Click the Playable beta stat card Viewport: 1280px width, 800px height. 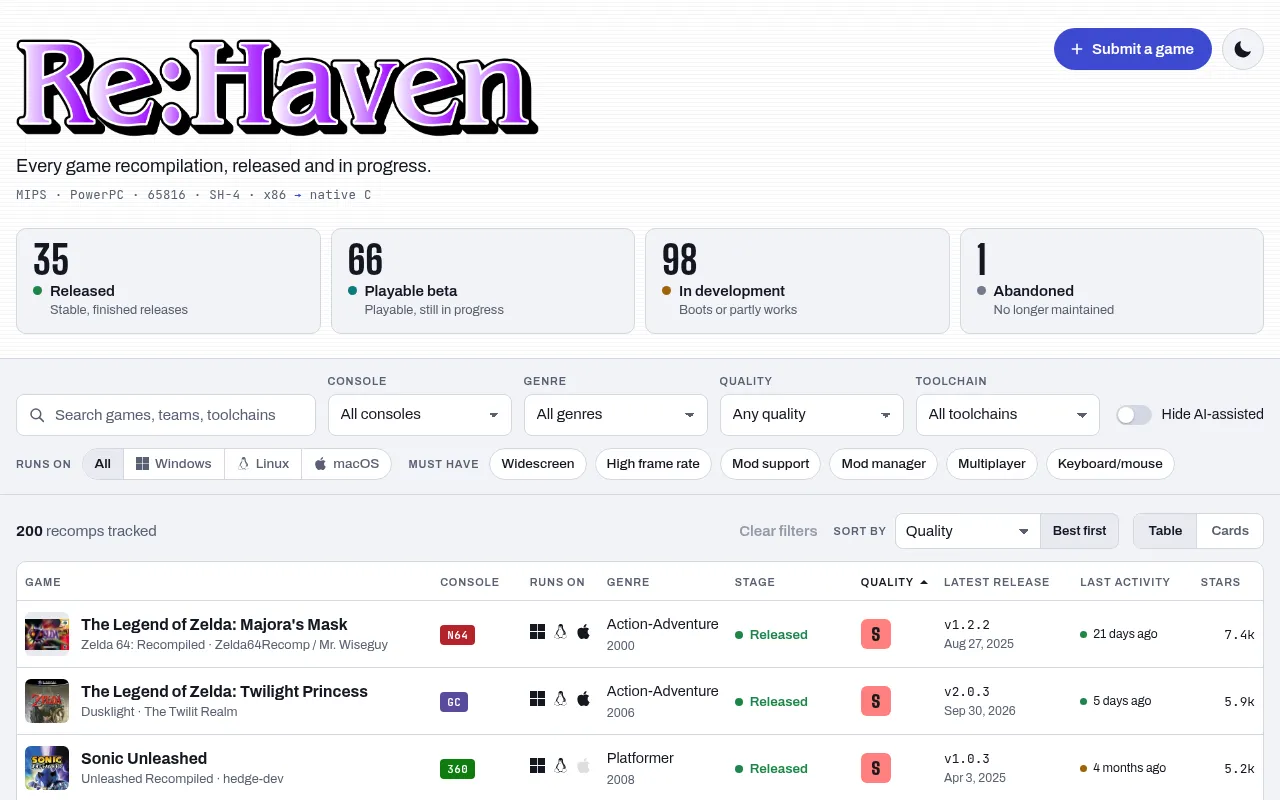(x=483, y=281)
